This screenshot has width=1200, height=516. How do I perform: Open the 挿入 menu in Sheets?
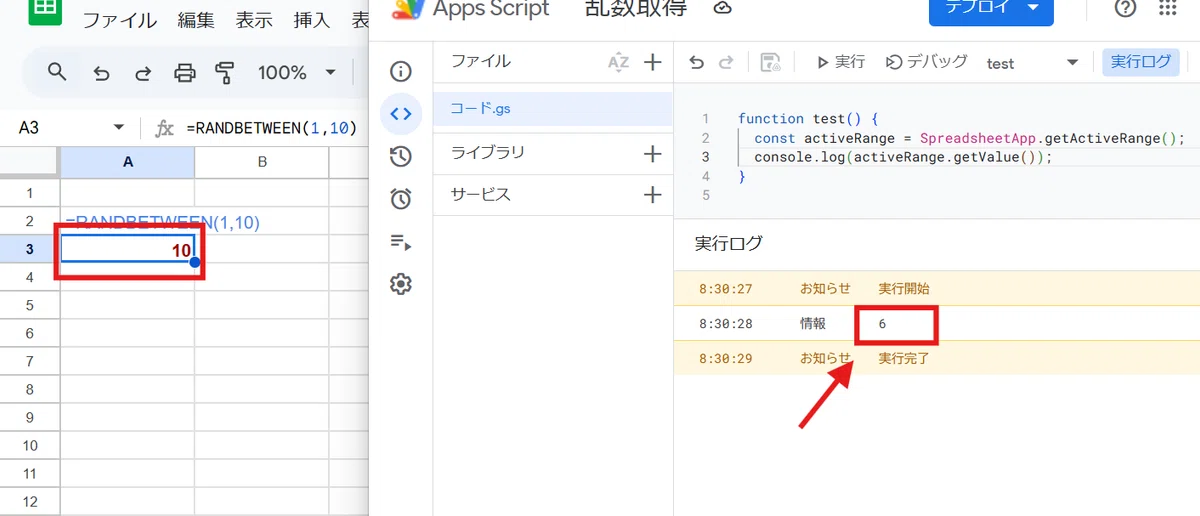(313, 20)
